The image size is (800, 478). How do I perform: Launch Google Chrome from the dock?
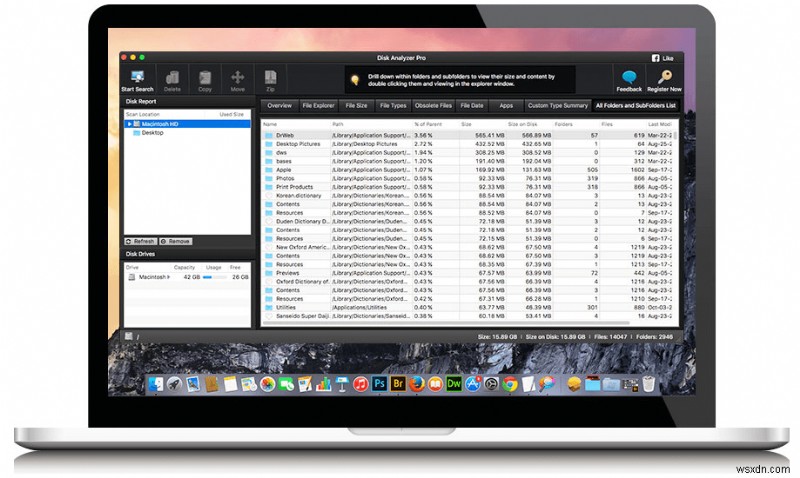point(510,384)
